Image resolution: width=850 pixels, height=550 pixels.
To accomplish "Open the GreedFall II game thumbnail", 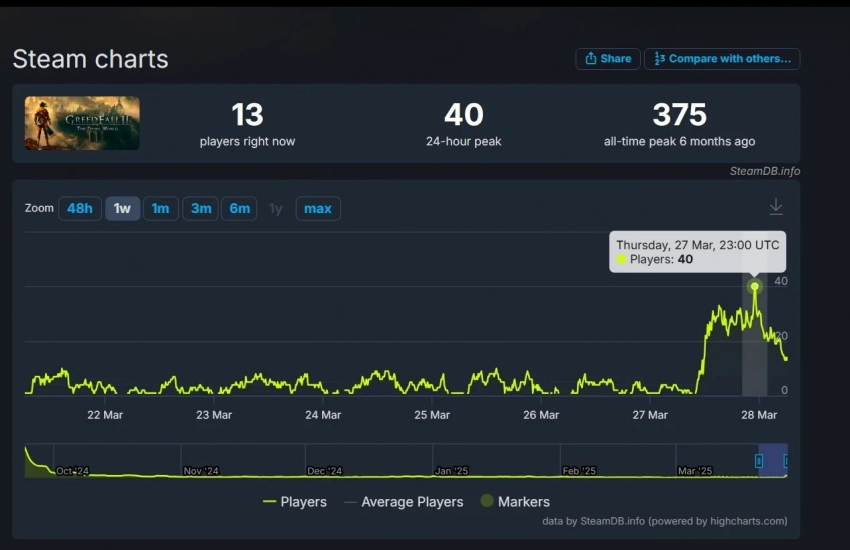I will coord(82,123).
